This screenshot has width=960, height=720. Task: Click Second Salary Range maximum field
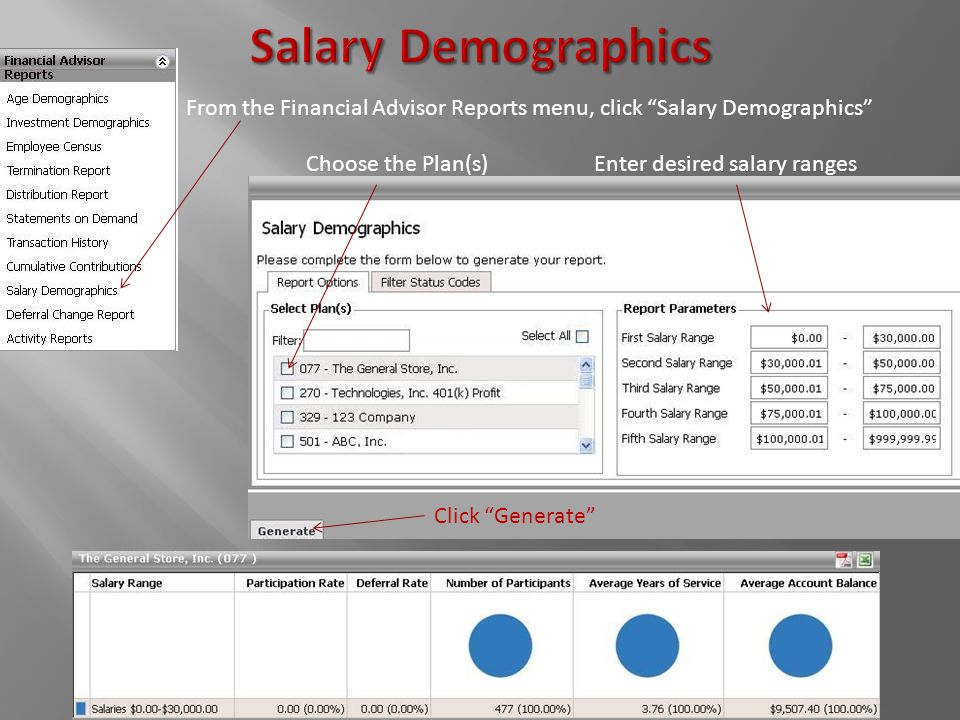pos(901,362)
